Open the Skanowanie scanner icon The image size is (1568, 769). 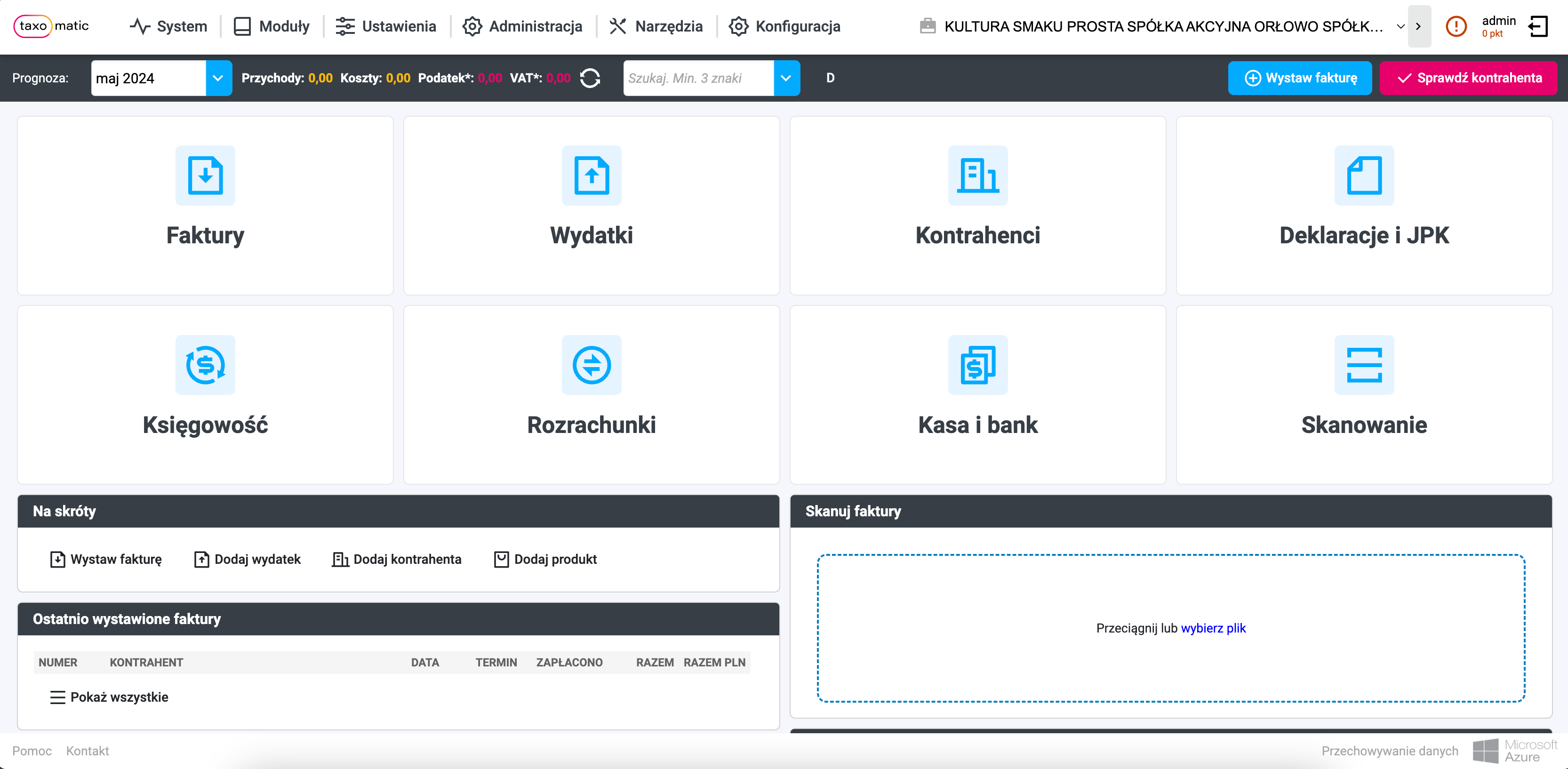(x=1363, y=365)
